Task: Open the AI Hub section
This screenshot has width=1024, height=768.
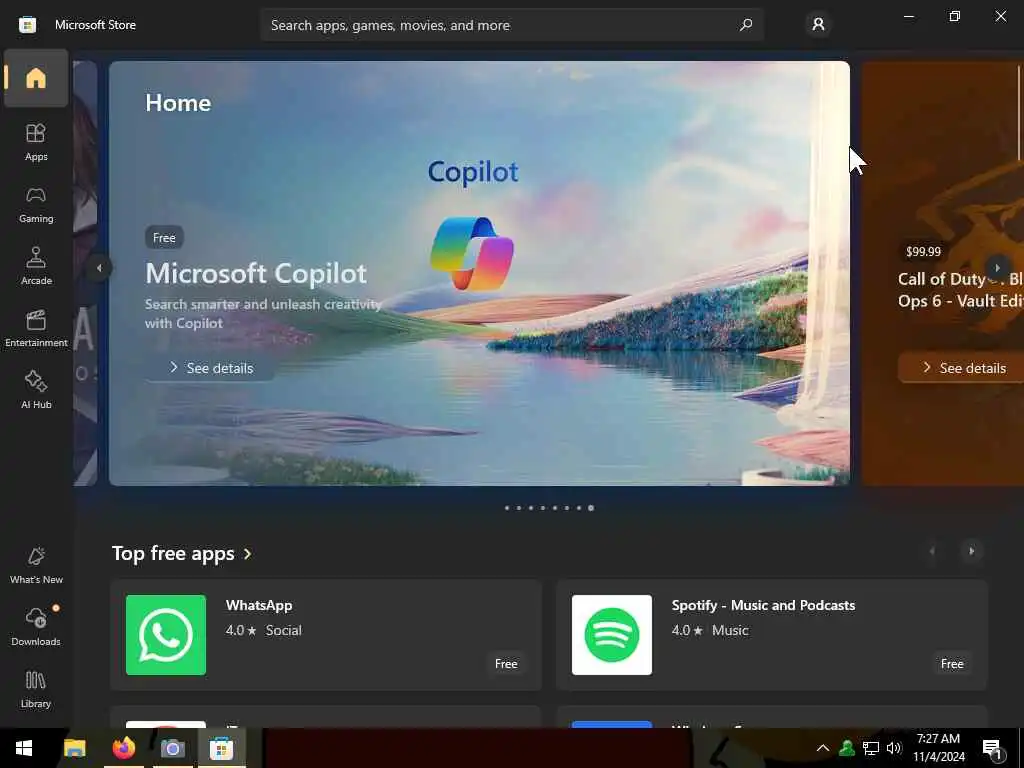Action: tap(36, 391)
